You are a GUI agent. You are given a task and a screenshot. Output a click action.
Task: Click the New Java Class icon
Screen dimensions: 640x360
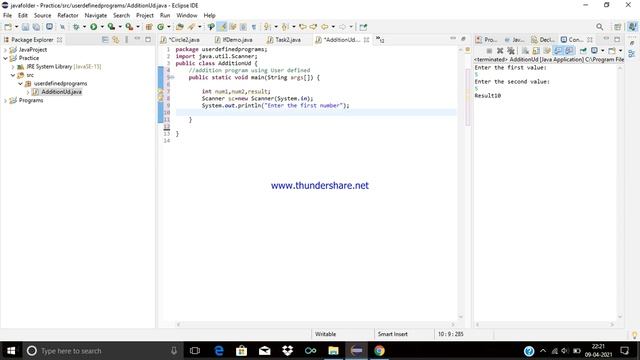[160, 27]
